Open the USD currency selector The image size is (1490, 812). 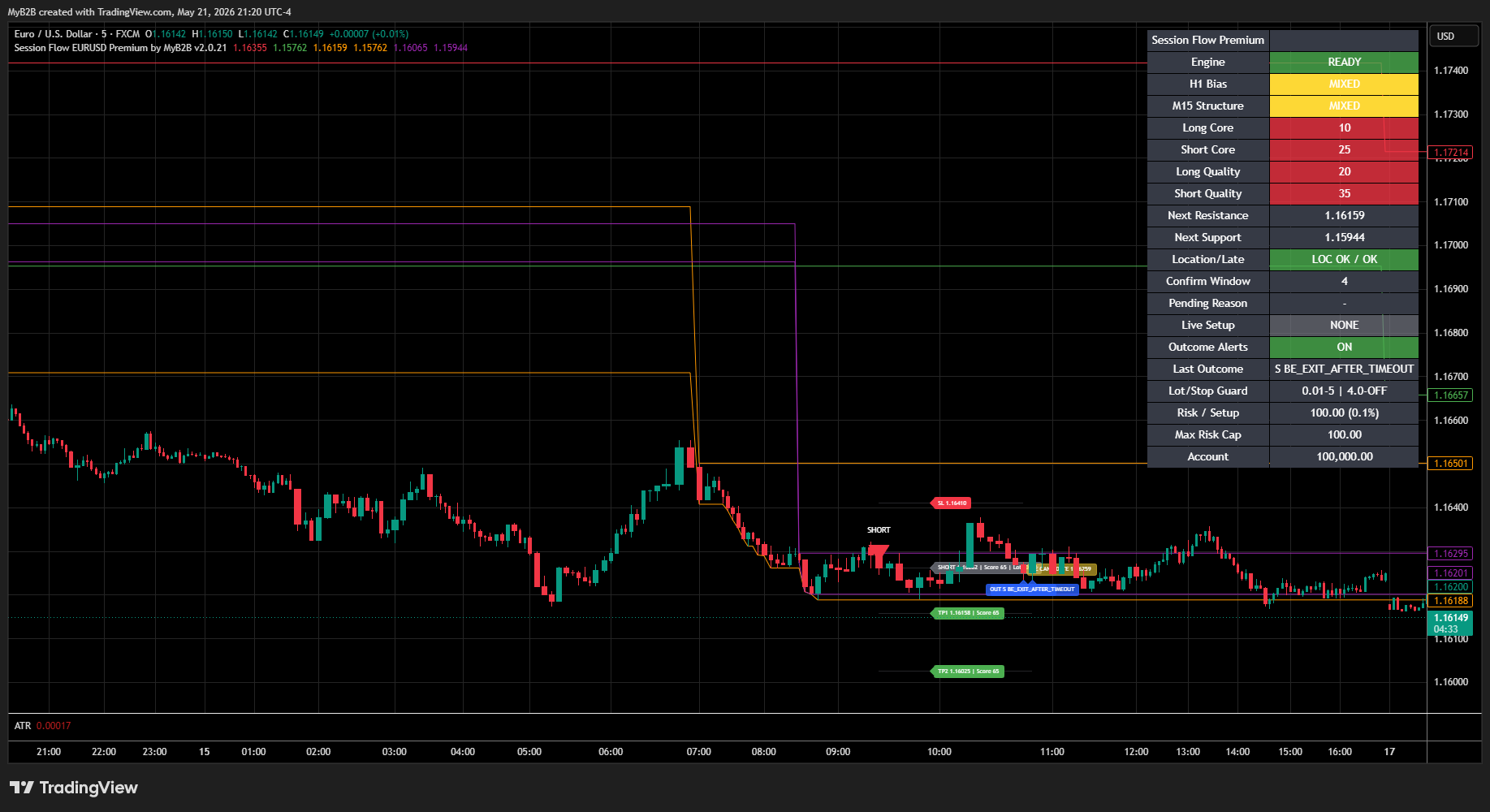1446,37
